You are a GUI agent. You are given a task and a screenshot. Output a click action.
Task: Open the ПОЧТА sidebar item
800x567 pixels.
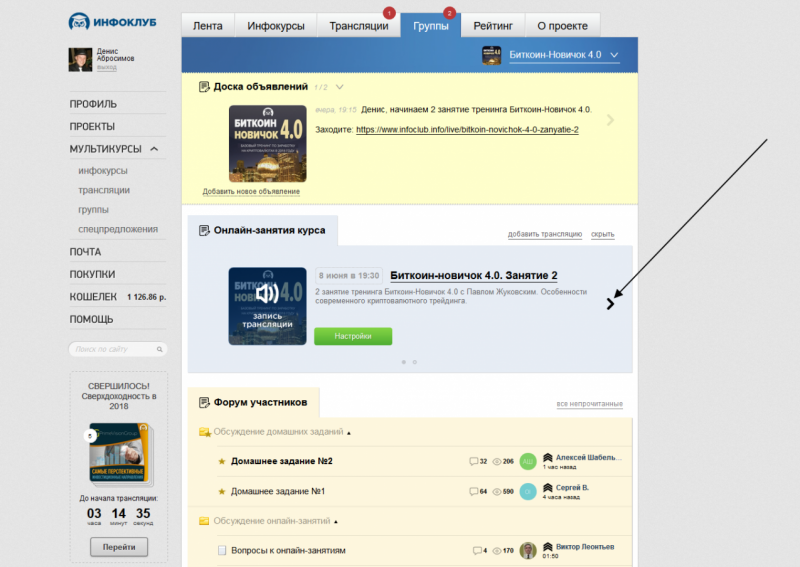click(85, 252)
